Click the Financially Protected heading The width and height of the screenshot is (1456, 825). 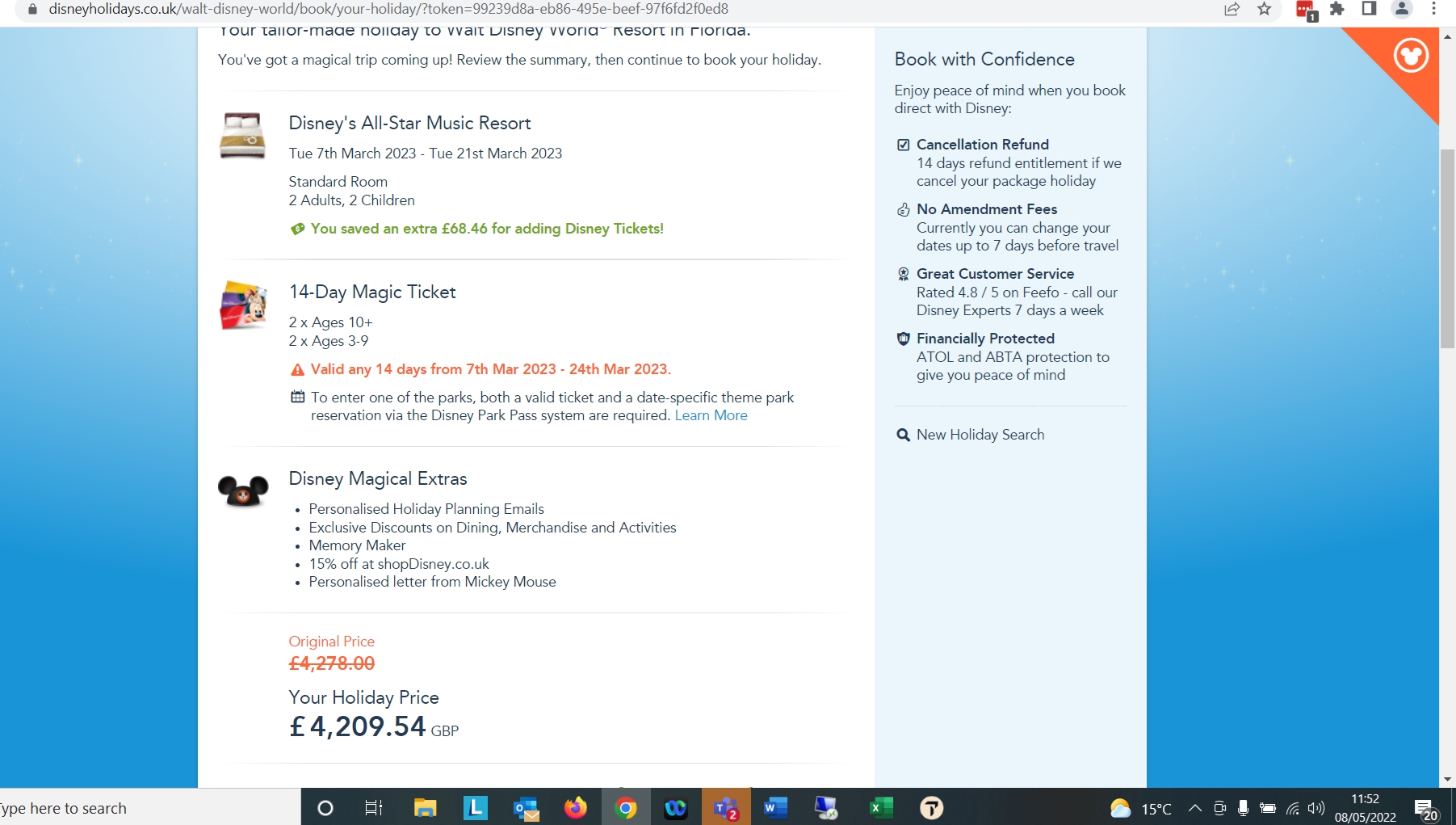point(985,339)
